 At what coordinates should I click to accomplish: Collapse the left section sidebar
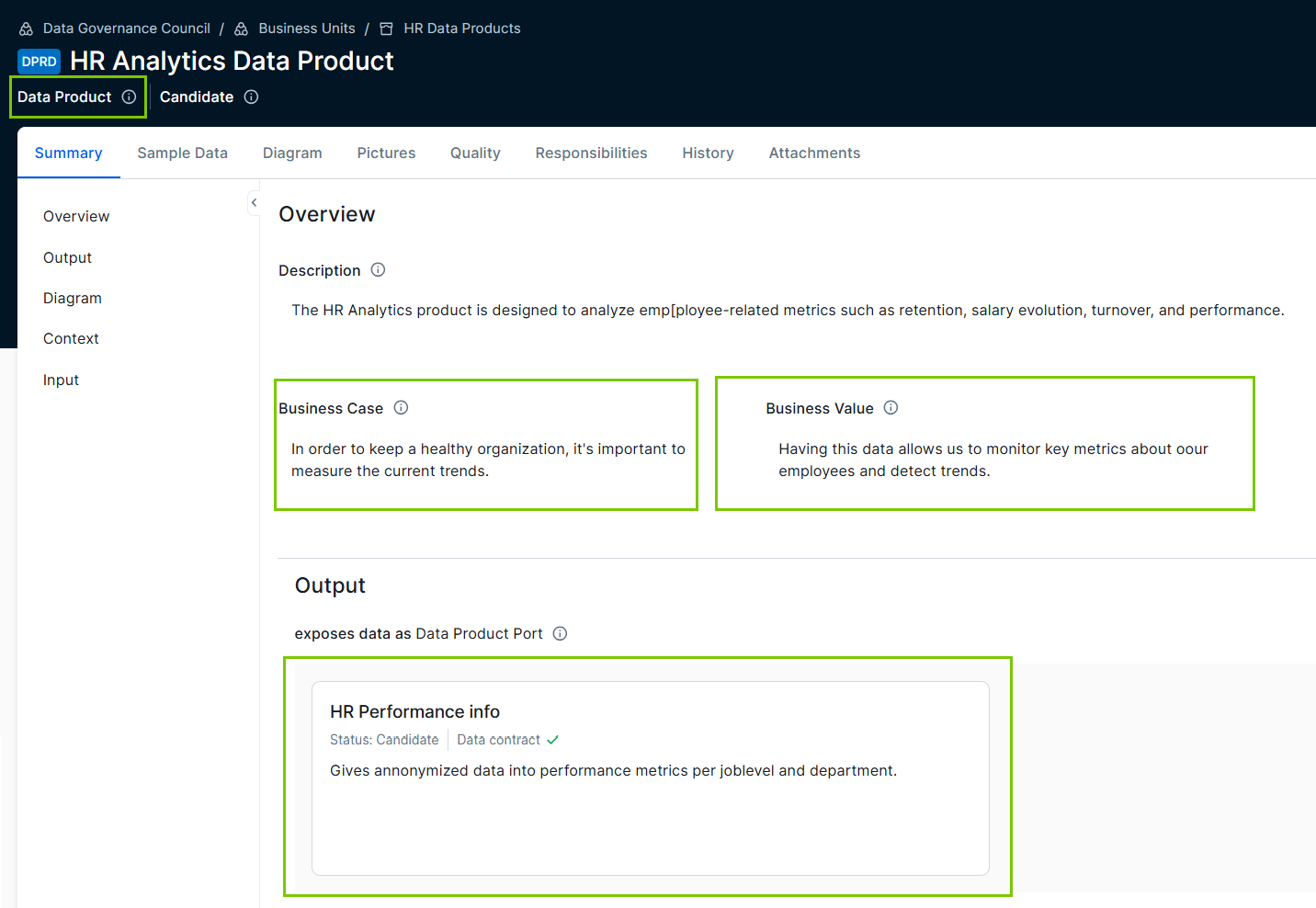pyautogui.click(x=254, y=202)
